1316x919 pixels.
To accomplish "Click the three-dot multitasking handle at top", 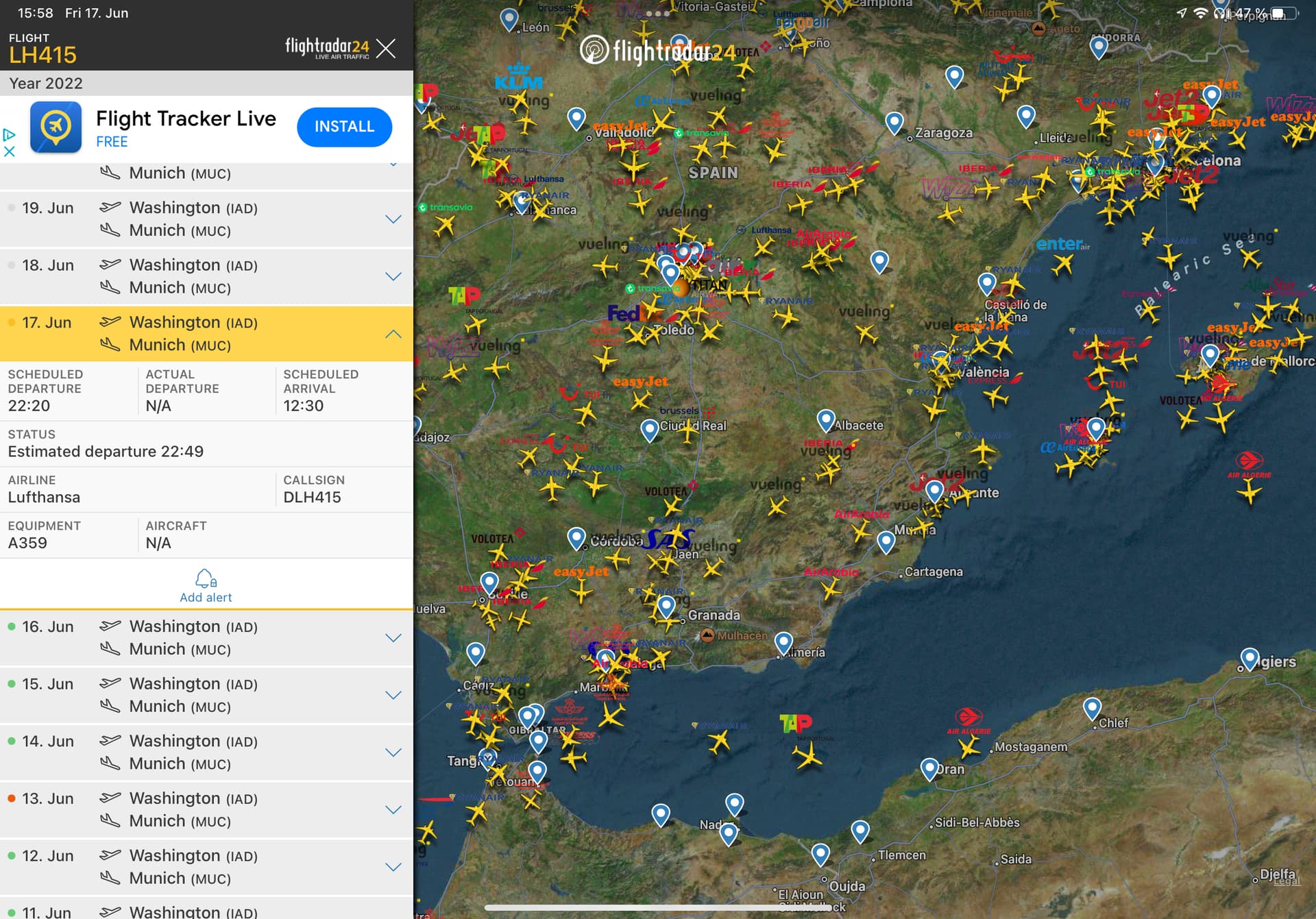I will (657, 13).
